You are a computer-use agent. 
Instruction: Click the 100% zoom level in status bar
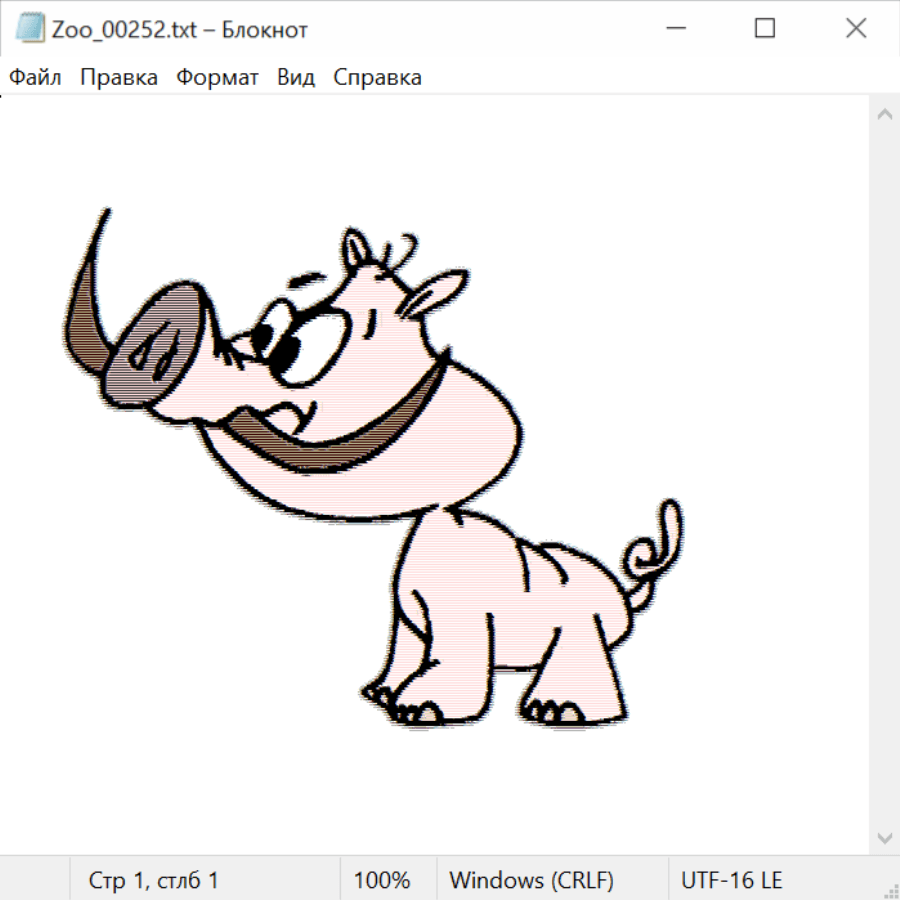382,880
